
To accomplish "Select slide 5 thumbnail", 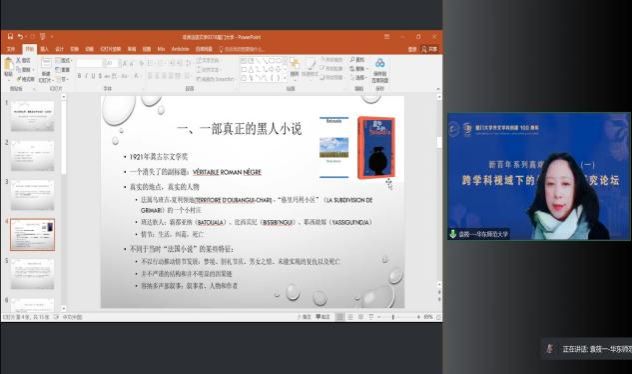I will coord(32,274).
